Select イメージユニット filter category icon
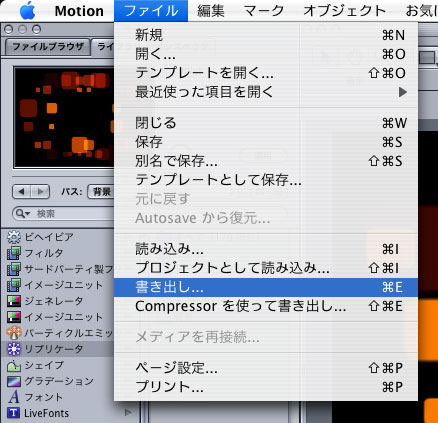The width and height of the screenshot is (438, 423). coord(14,285)
